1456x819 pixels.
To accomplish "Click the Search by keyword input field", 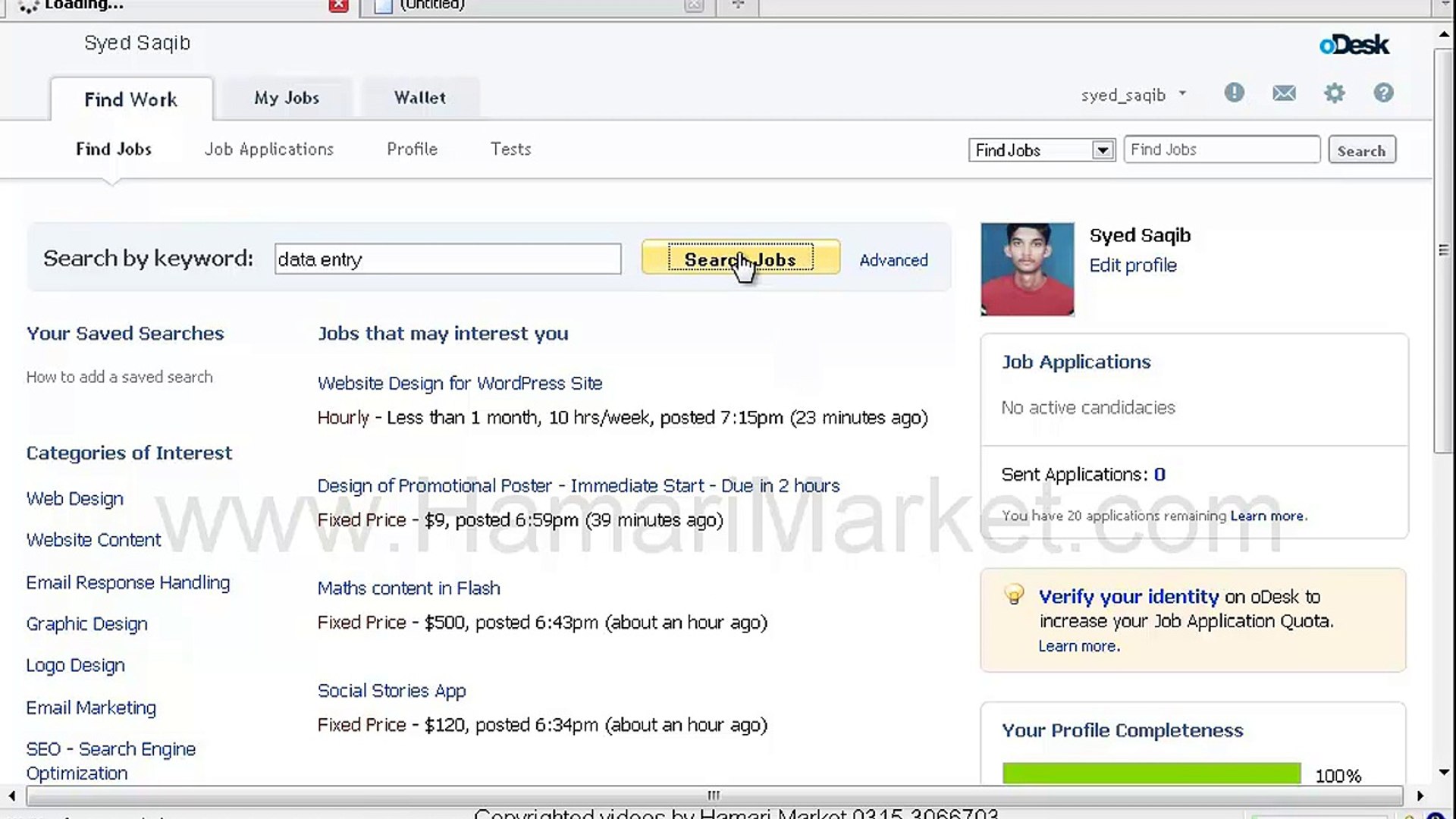I will [447, 259].
